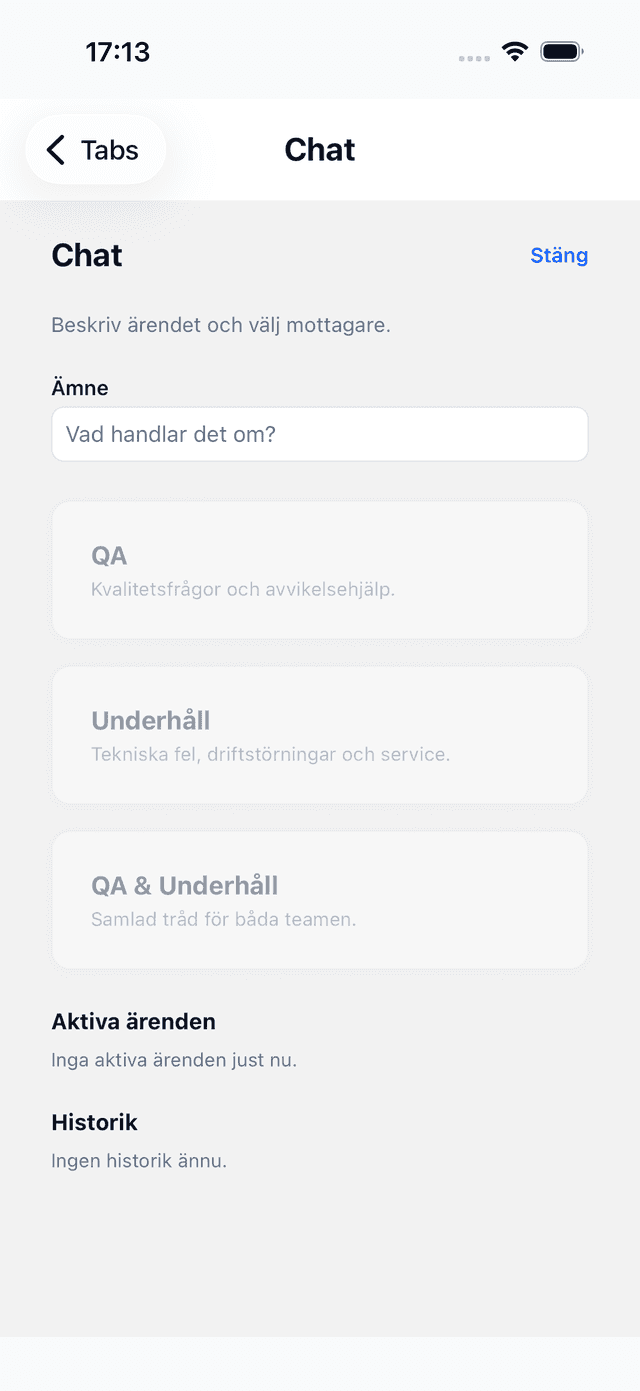Tap the Historik section header

94,1122
